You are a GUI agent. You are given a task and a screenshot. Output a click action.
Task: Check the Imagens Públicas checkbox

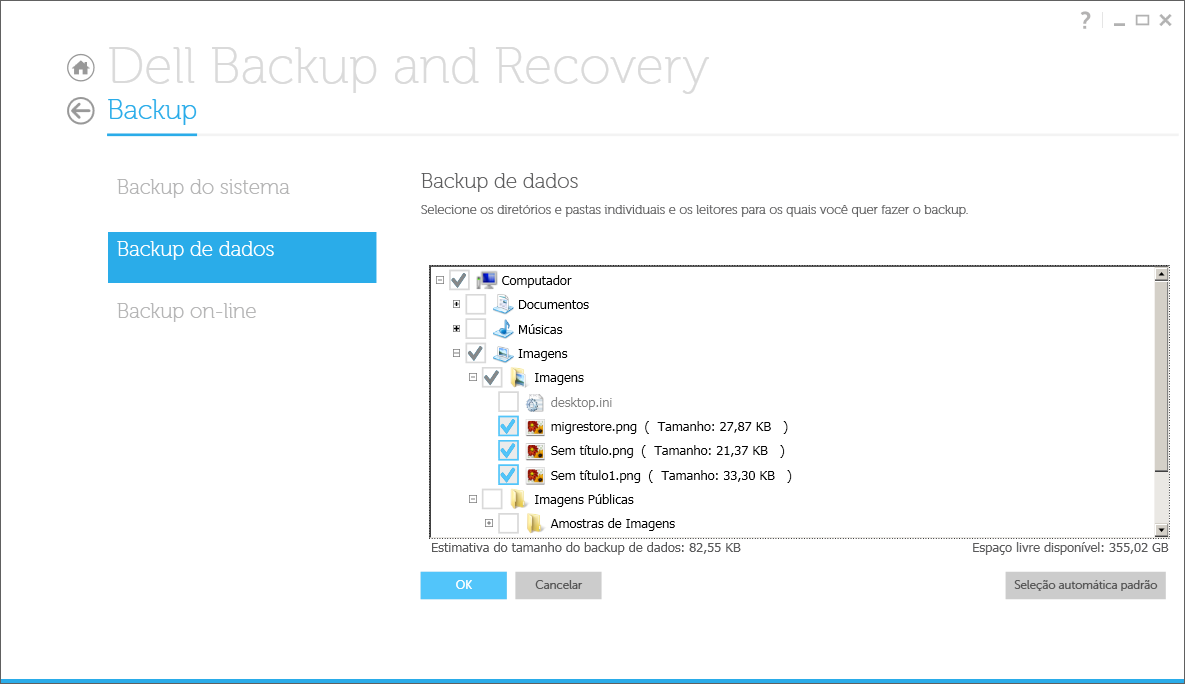[x=492, y=500]
